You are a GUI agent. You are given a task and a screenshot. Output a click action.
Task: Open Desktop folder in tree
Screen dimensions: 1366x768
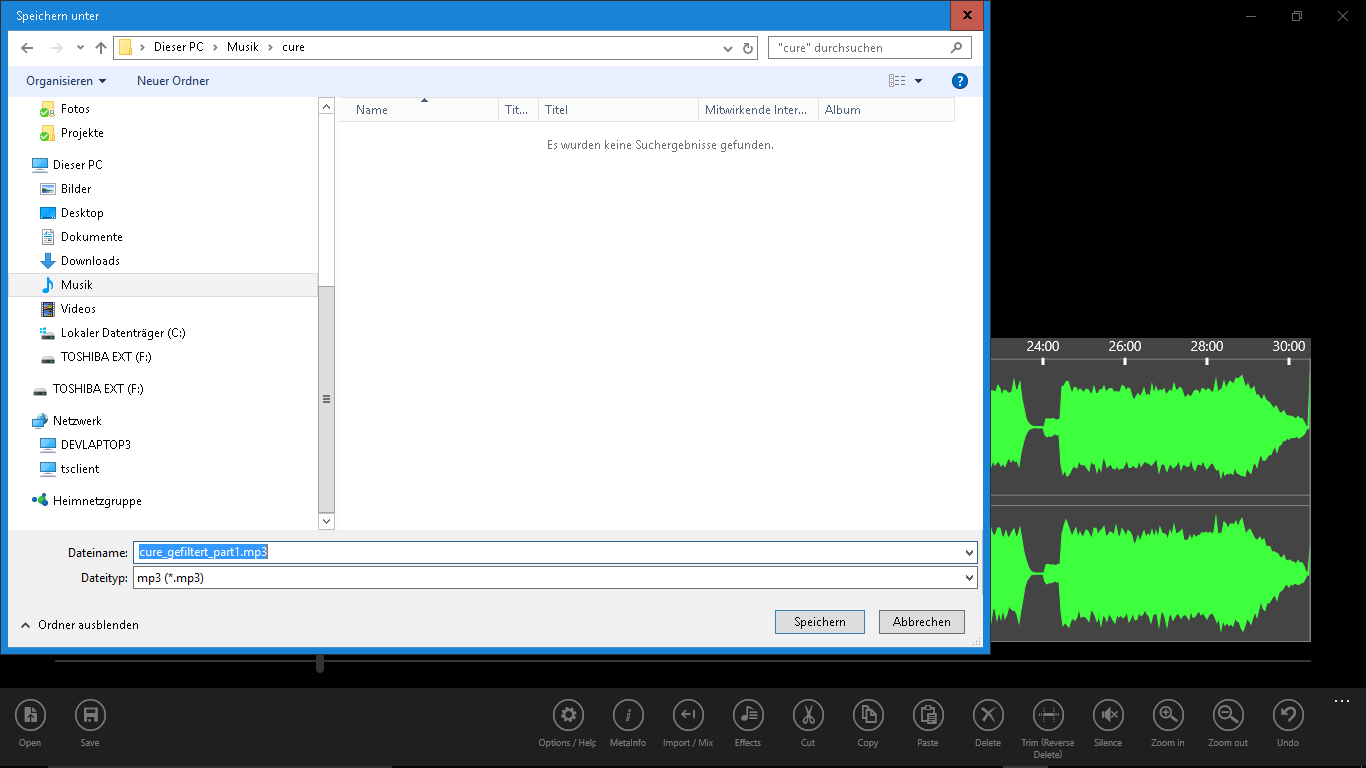point(82,213)
